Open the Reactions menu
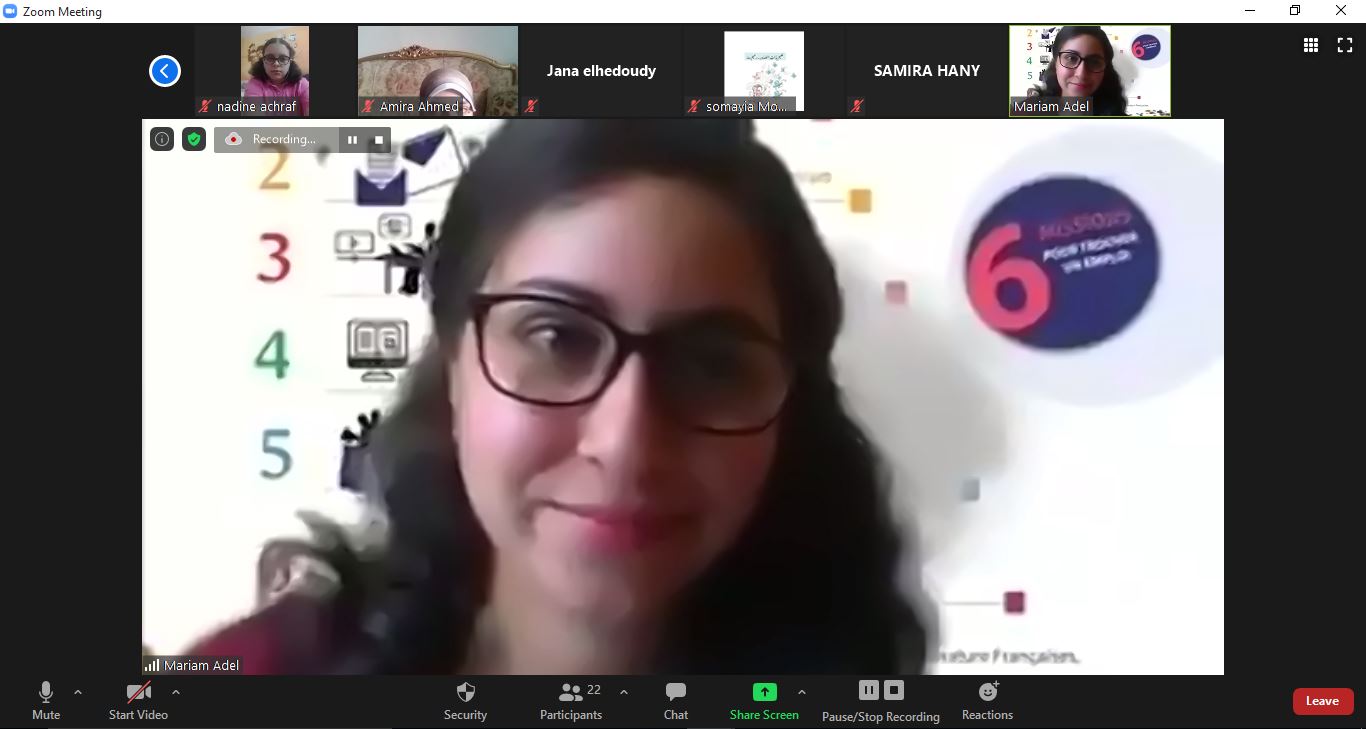 coord(987,700)
